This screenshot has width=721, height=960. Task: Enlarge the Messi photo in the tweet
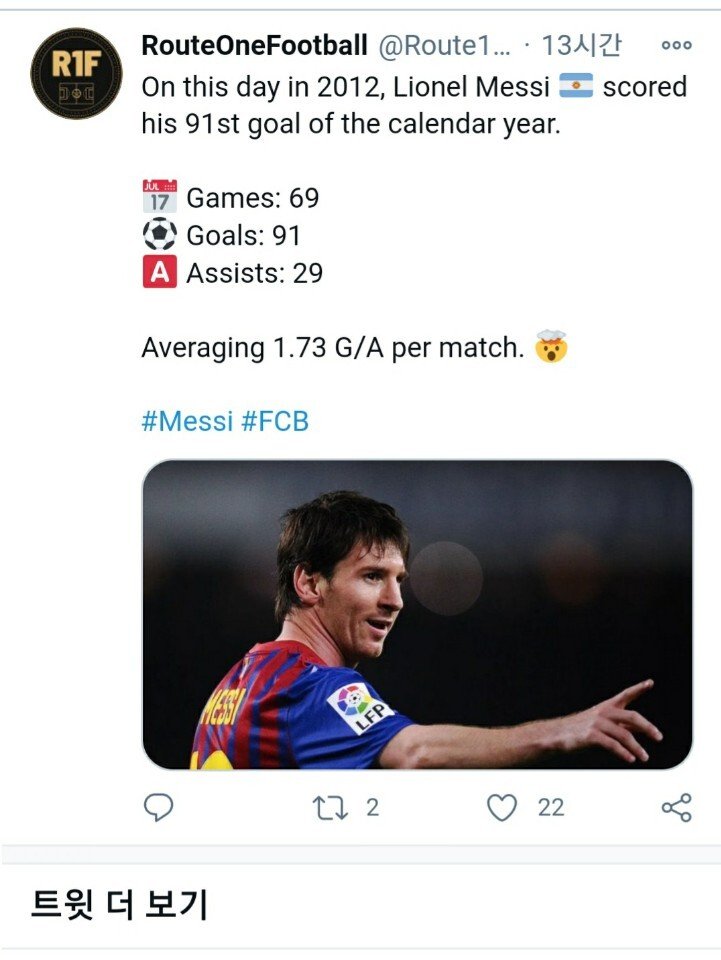point(417,614)
